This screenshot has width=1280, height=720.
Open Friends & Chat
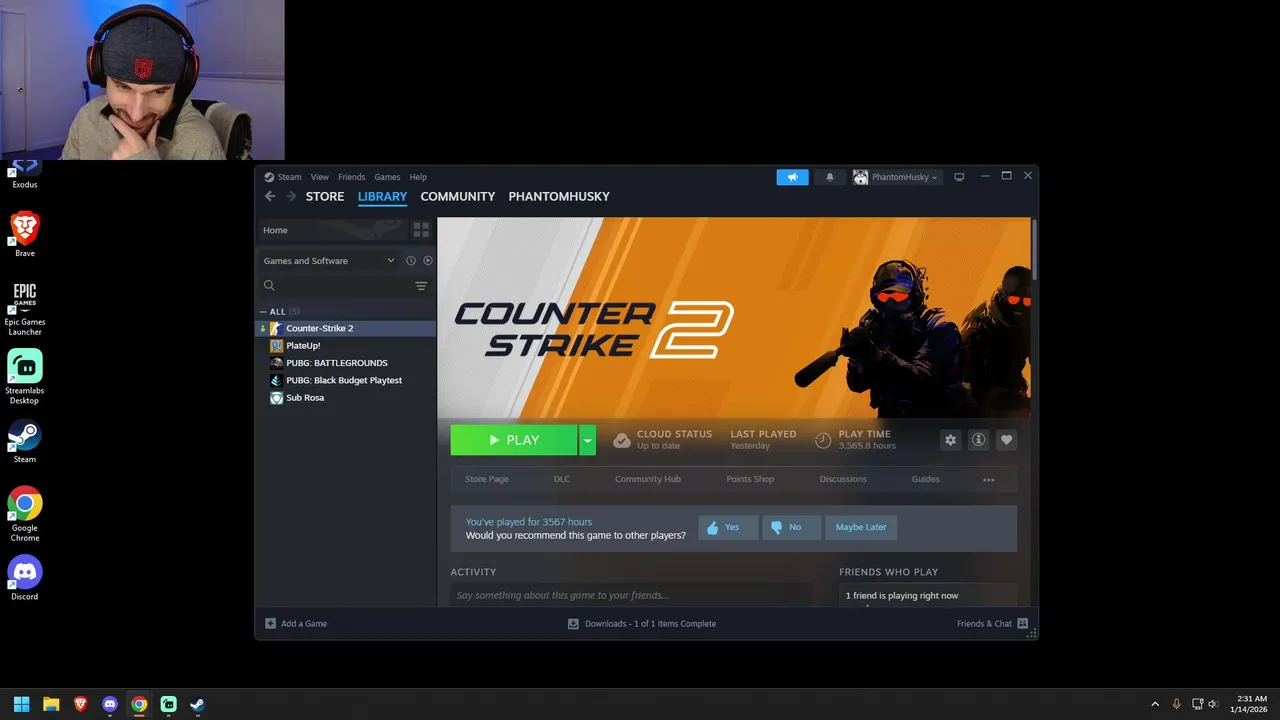click(x=992, y=624)
